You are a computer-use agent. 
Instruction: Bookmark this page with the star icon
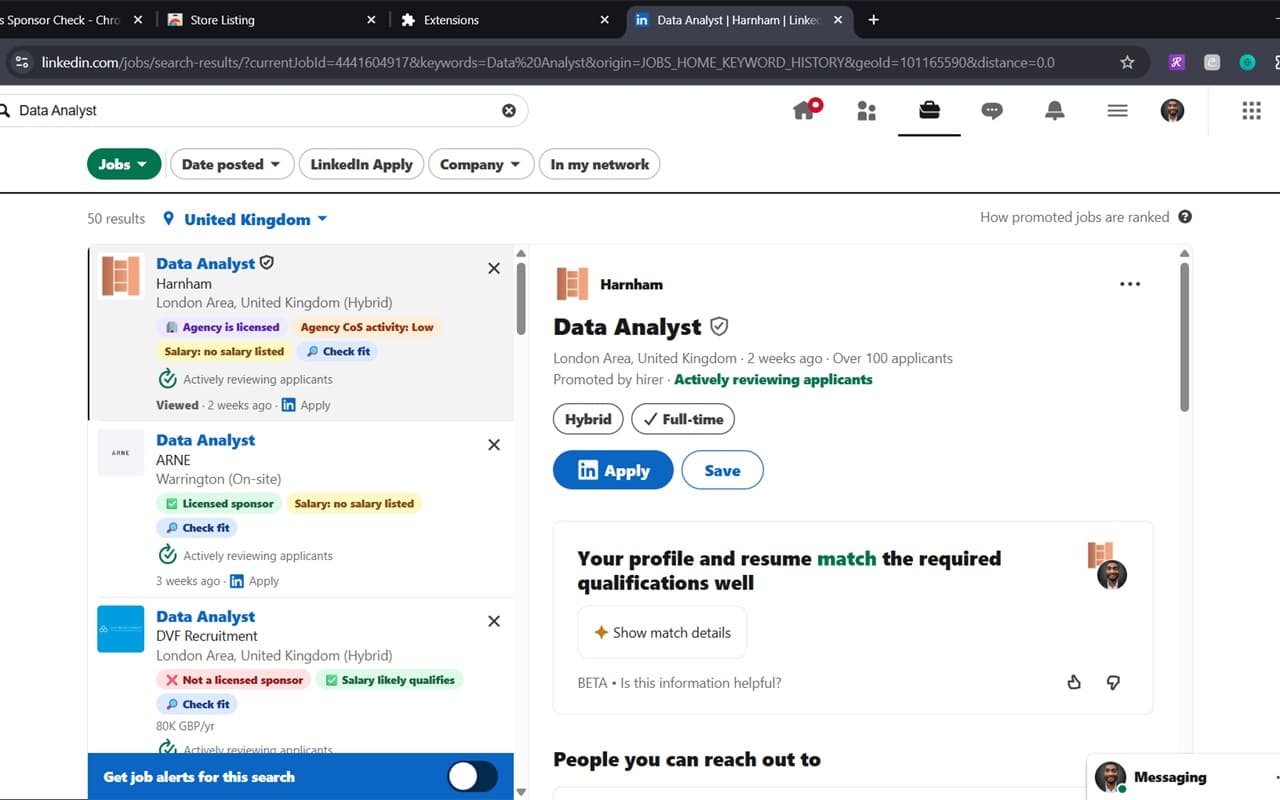pos(1127,62)
